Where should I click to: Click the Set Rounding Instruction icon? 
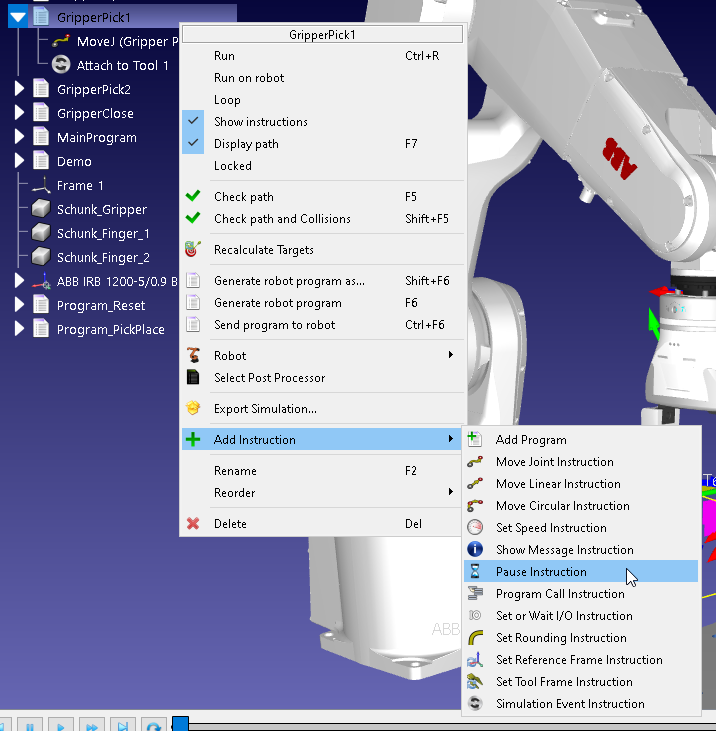click(475, 637)
